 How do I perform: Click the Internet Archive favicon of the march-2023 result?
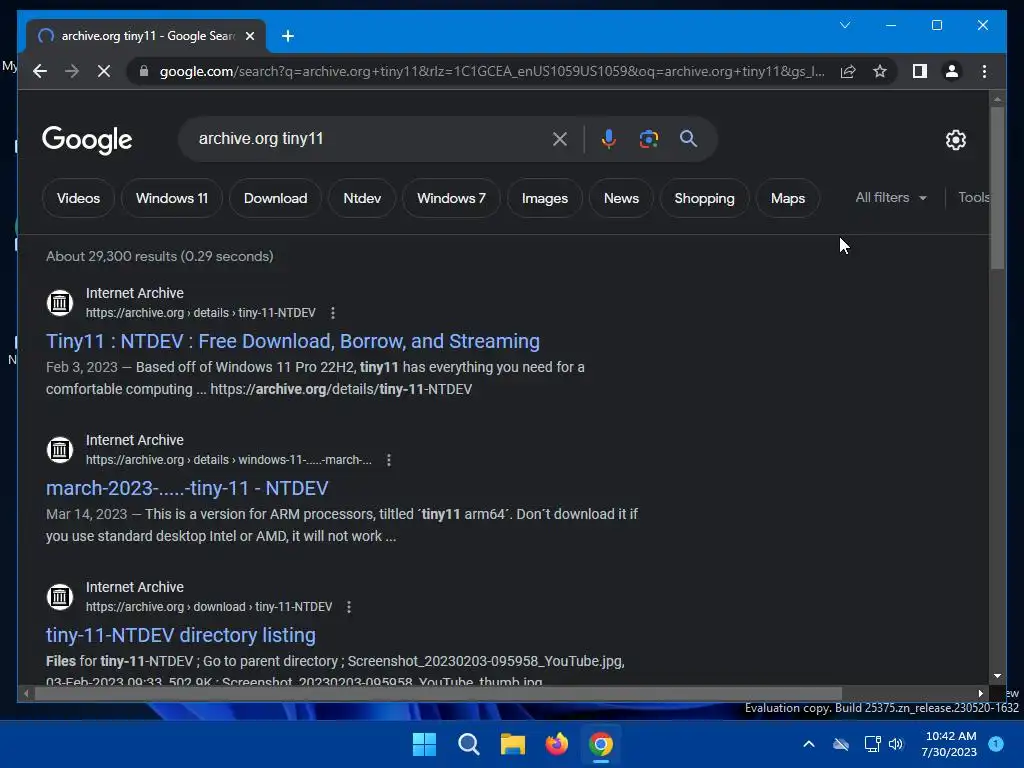[x=59, y=450]
